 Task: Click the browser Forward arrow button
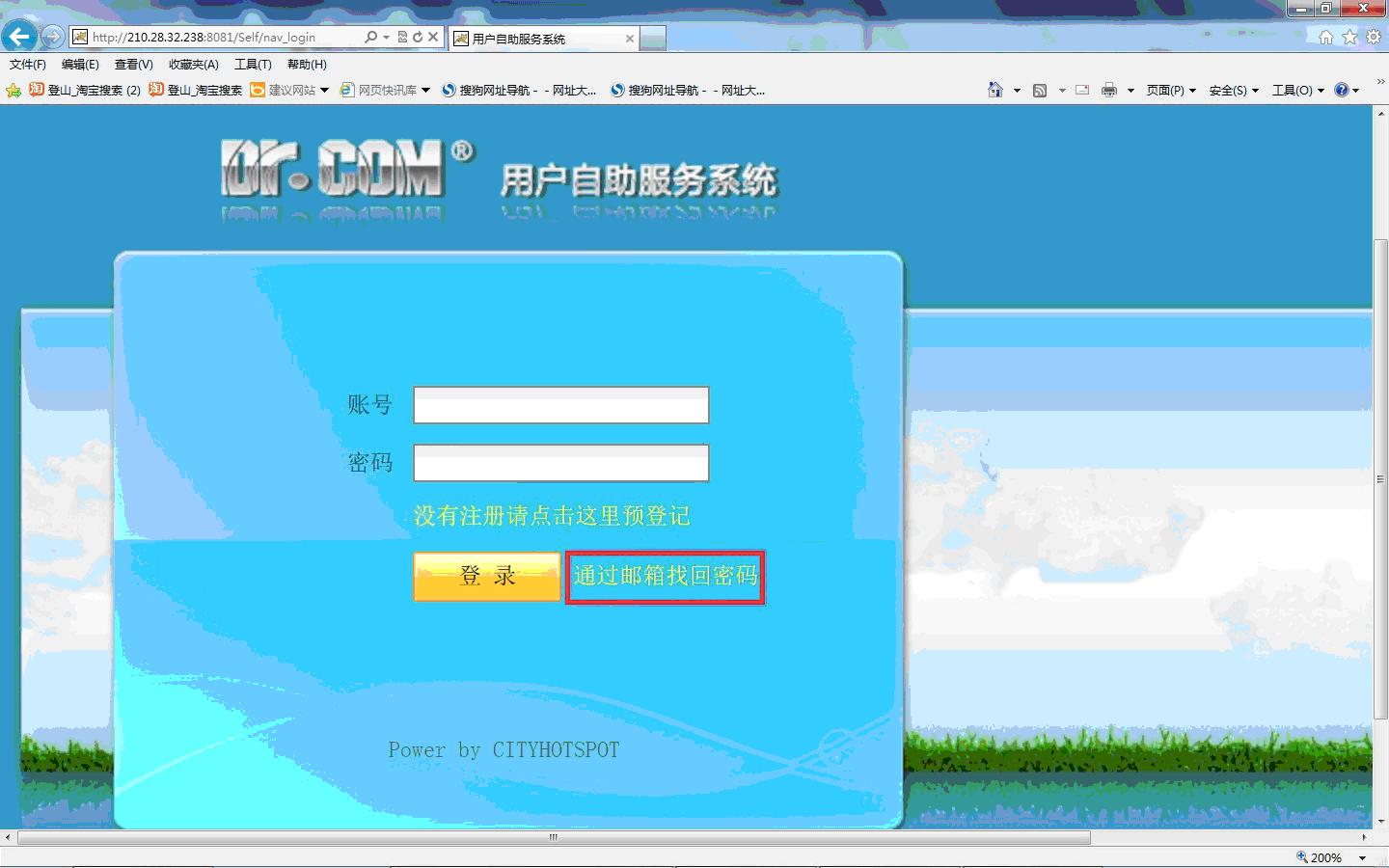click(52, 37)
